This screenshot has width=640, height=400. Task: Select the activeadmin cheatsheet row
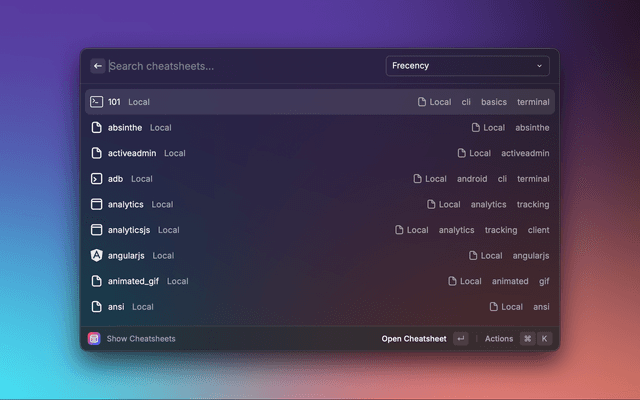pos(320,153)
